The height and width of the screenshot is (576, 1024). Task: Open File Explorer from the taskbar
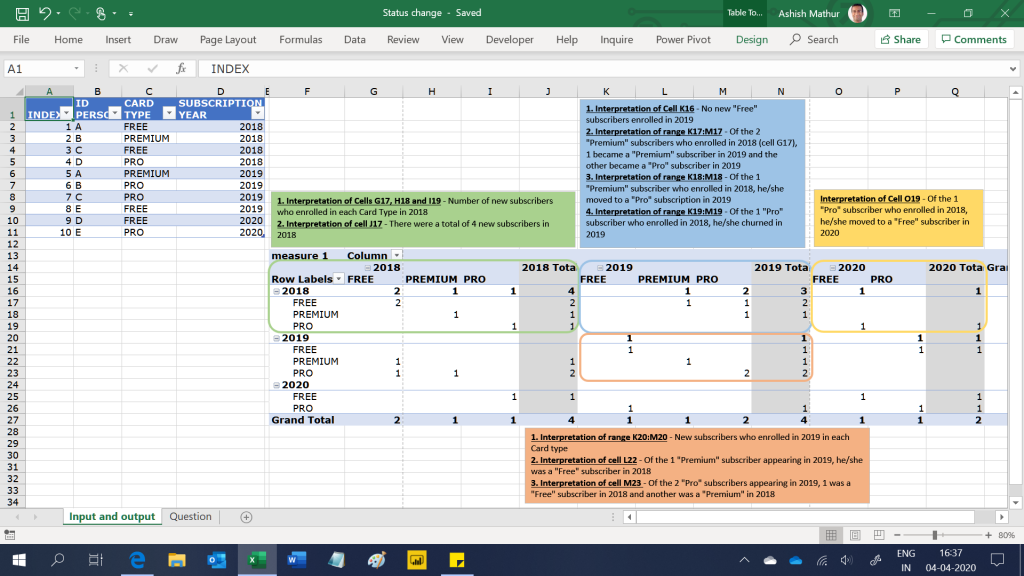tap(176, 560)
